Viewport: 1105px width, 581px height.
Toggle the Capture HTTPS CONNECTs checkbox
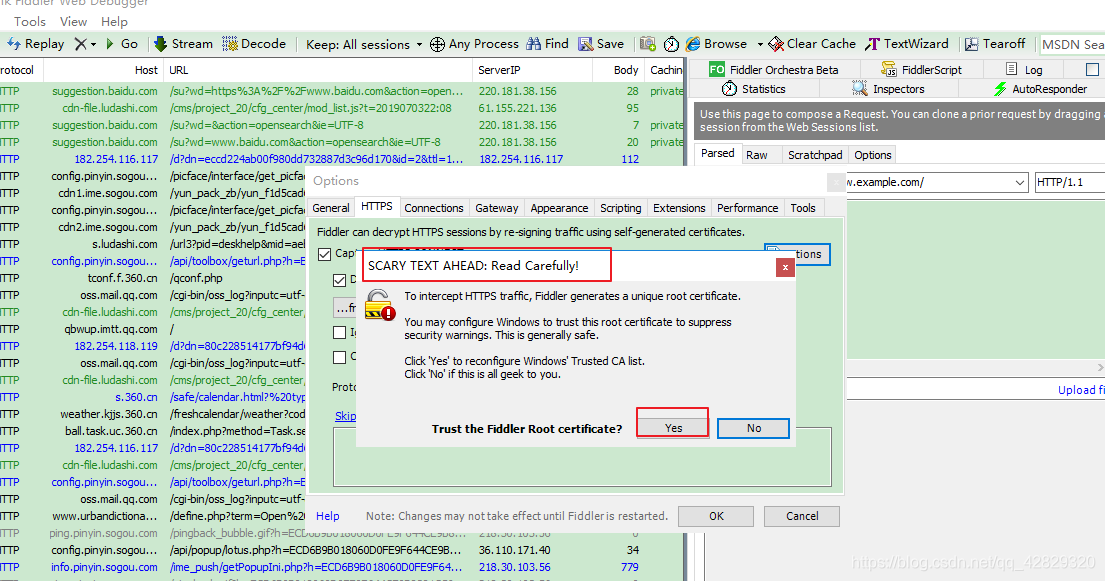(324, 254)
